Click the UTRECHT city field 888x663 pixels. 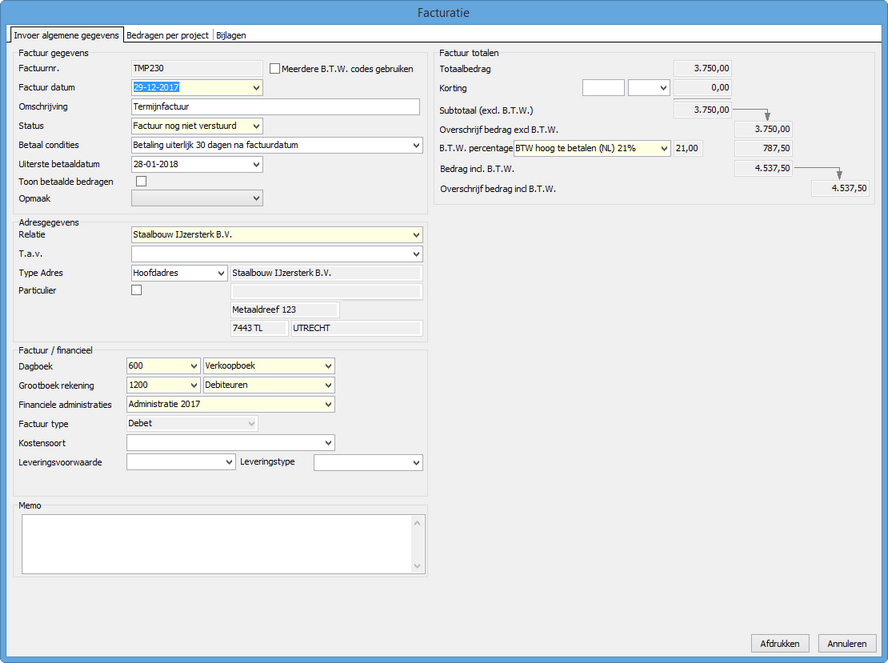(357, 328)
